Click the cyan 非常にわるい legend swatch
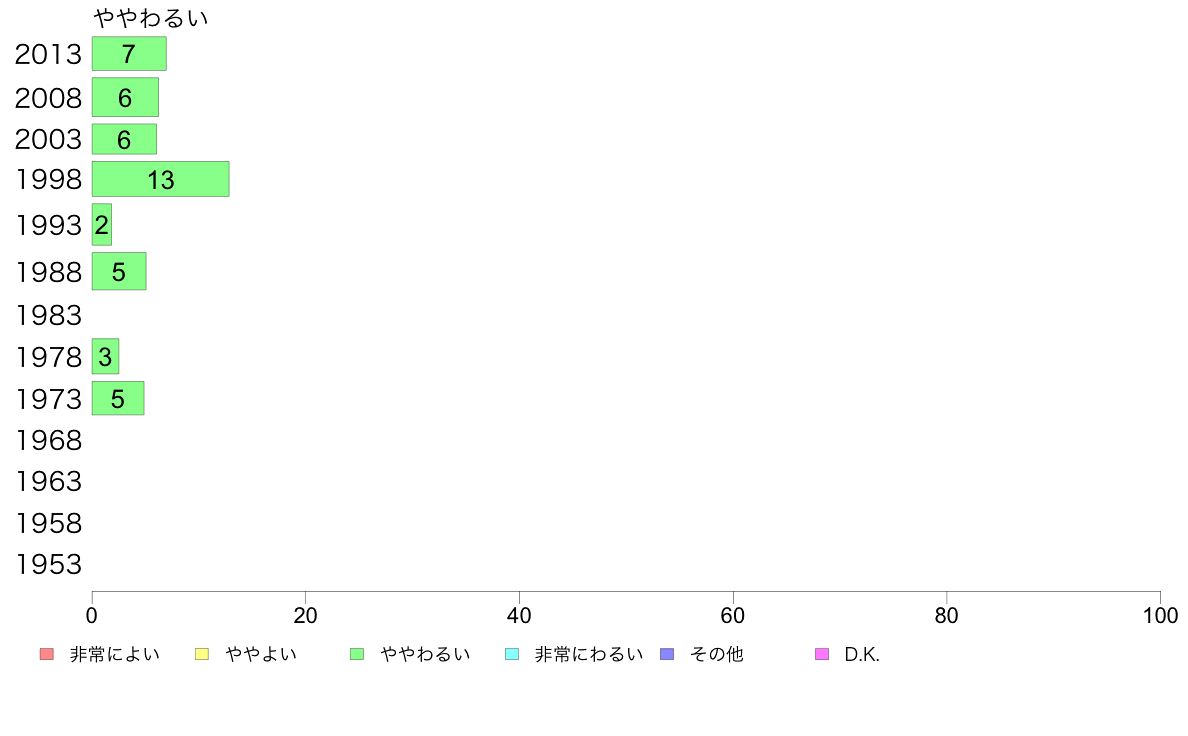The image size is (1188, 736). click(512, 654)
